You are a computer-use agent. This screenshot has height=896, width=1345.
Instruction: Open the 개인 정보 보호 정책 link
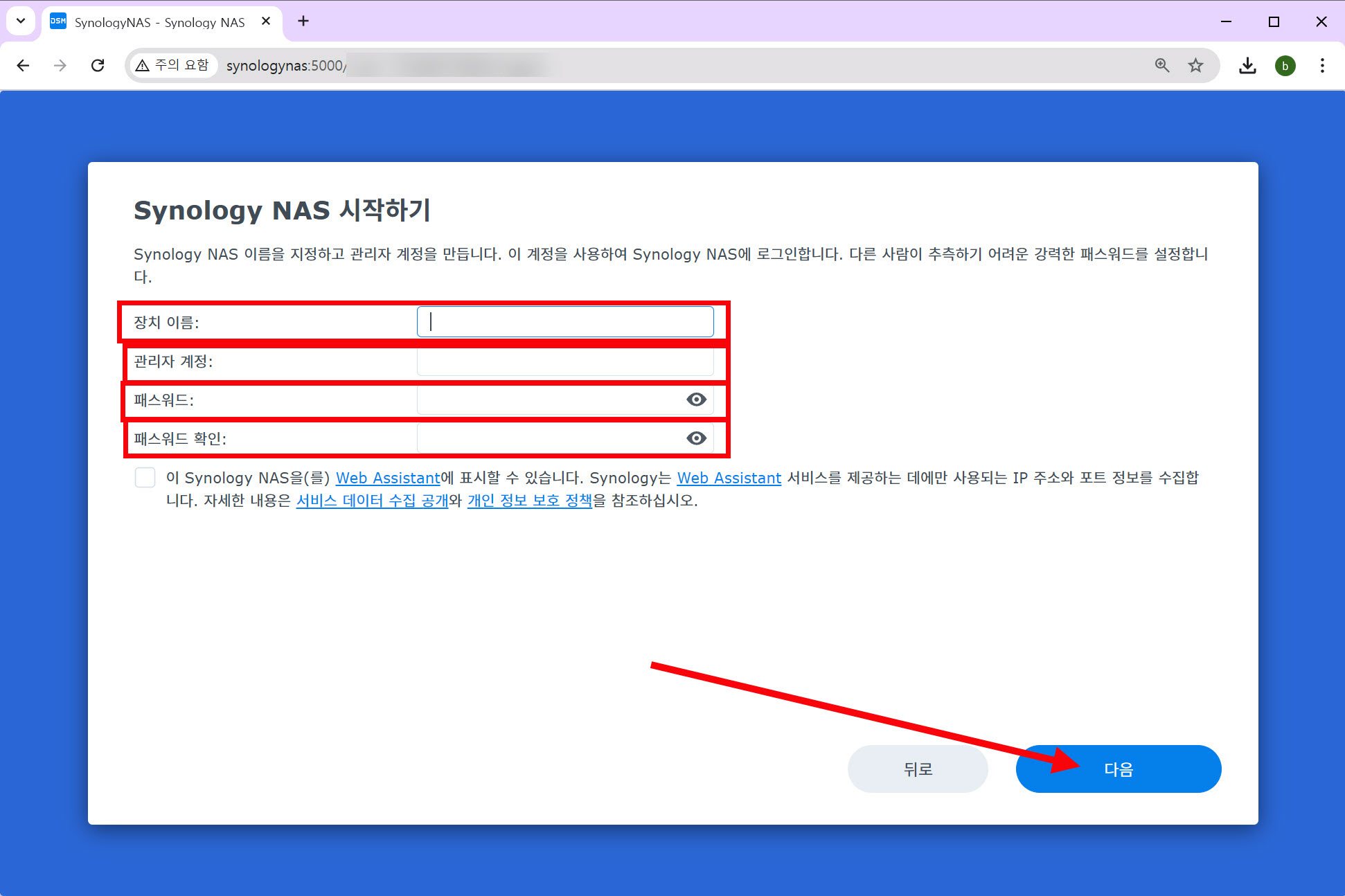pos(530,501)
